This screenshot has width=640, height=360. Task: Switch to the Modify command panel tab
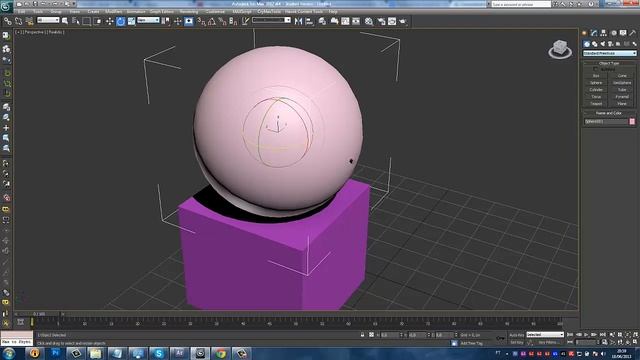coord(594,33)
